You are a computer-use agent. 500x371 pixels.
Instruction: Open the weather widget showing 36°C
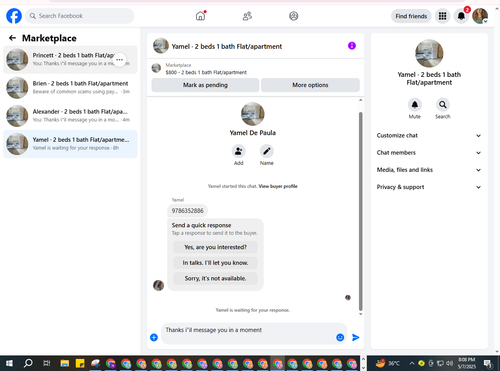[387, 363]
